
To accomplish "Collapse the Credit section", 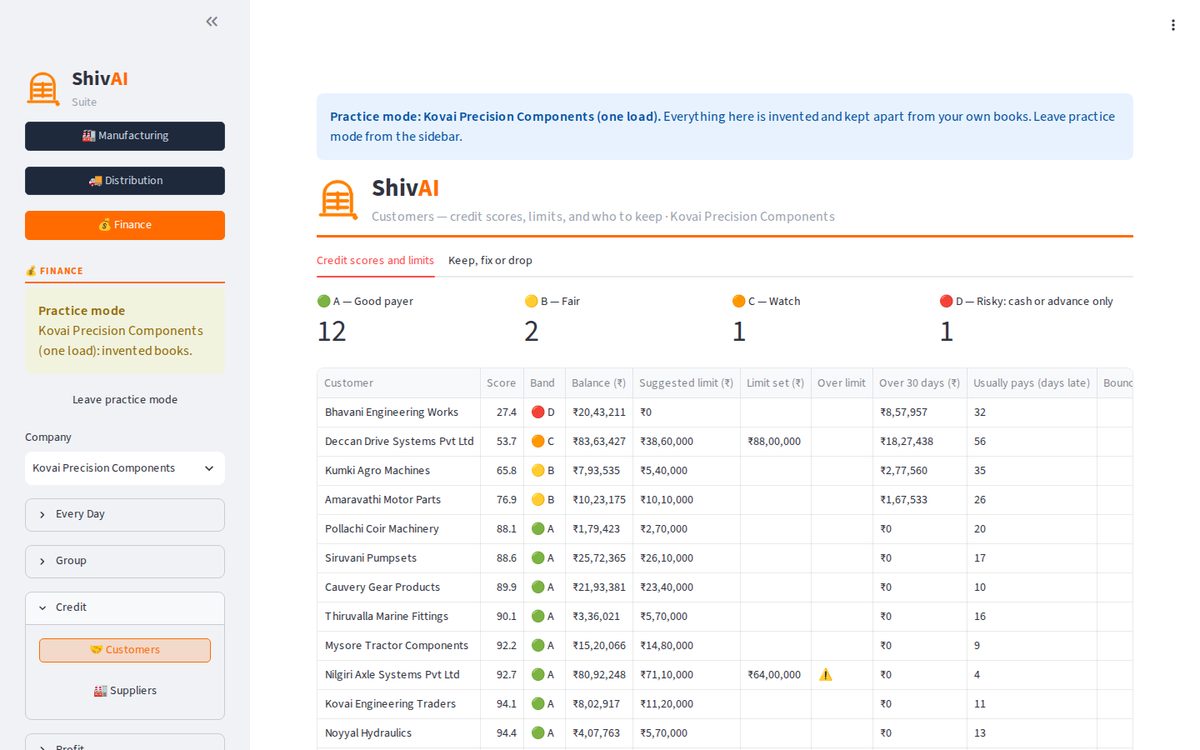I will [x=125, y=608].
